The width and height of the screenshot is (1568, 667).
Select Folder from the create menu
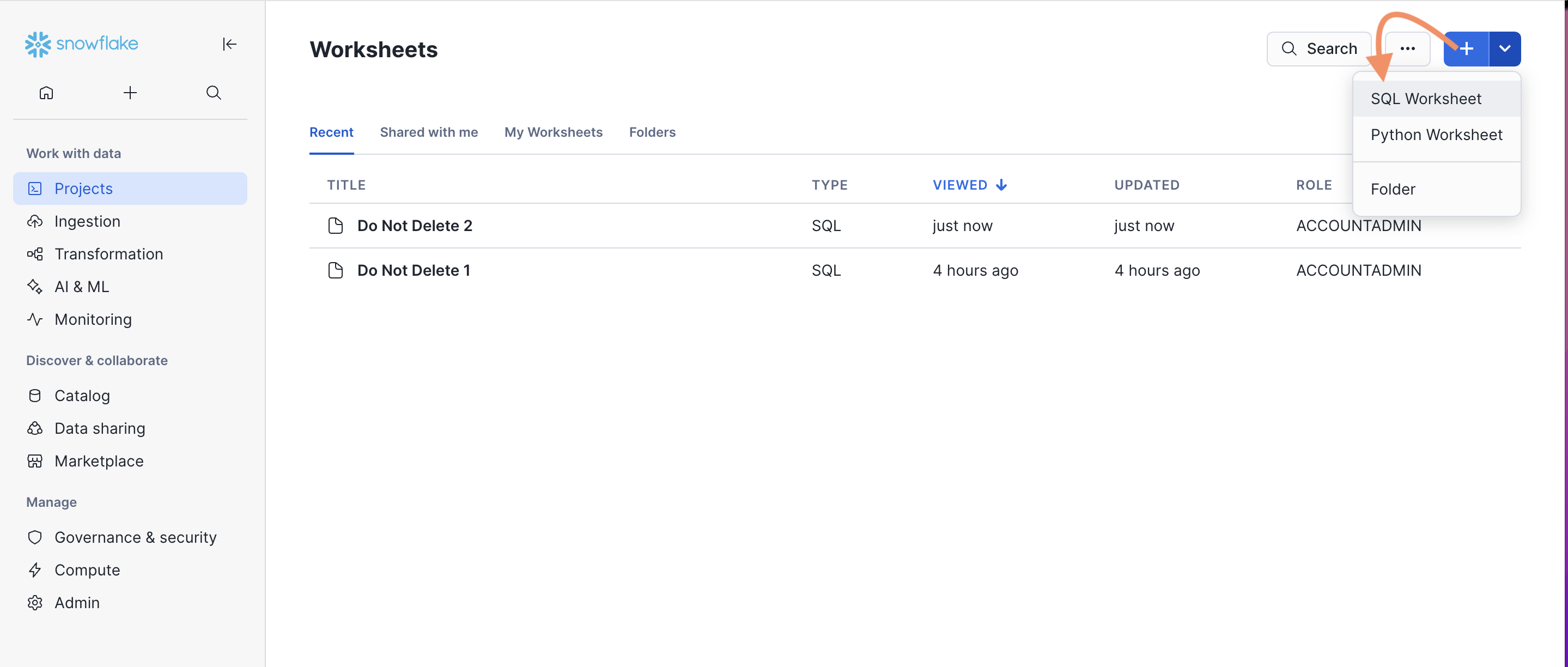click(1393, 189)
